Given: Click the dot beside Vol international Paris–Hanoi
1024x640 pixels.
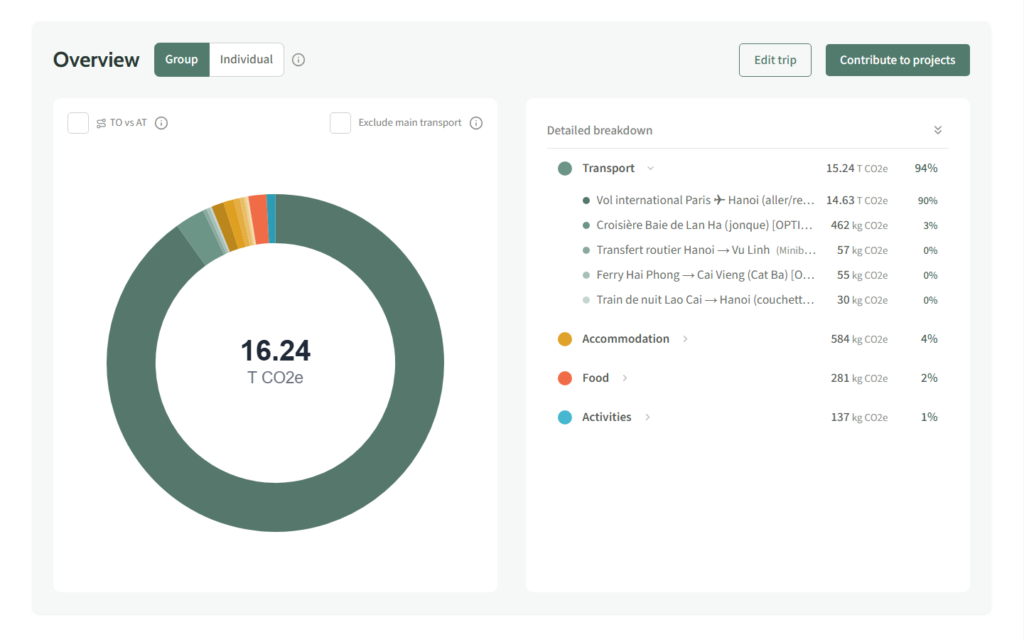Looking at the screenshot, I should [x=586, y=200].
